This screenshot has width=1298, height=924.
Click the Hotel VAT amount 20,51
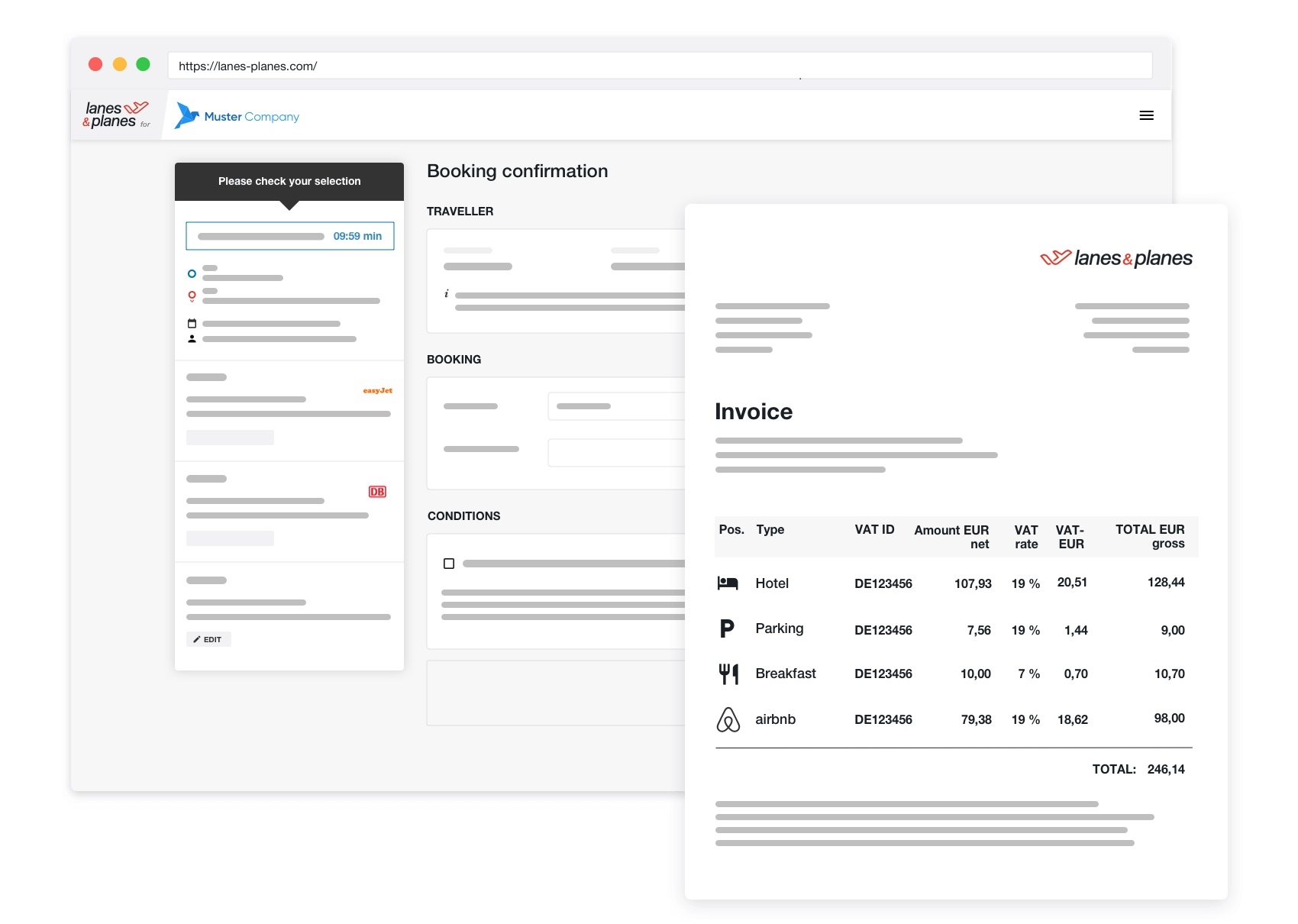point(1072,583)
